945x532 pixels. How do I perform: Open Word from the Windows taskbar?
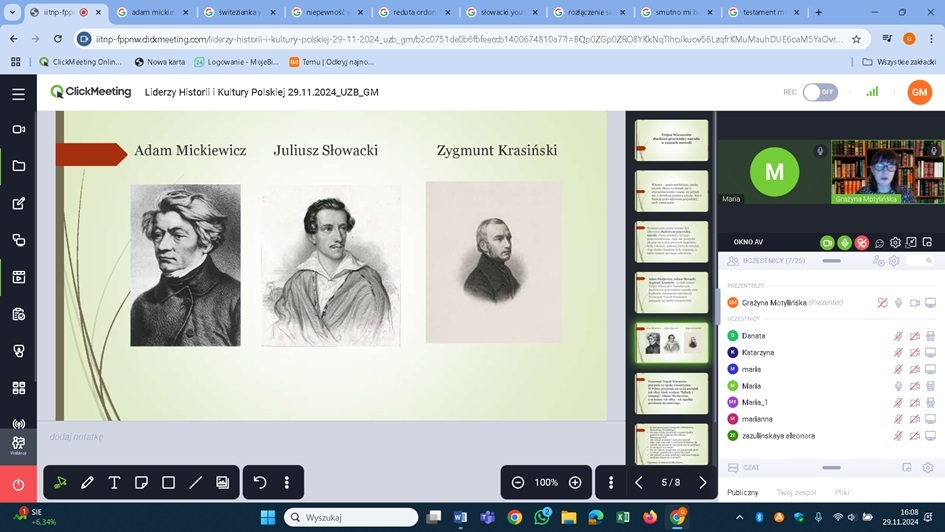(460, 517)
